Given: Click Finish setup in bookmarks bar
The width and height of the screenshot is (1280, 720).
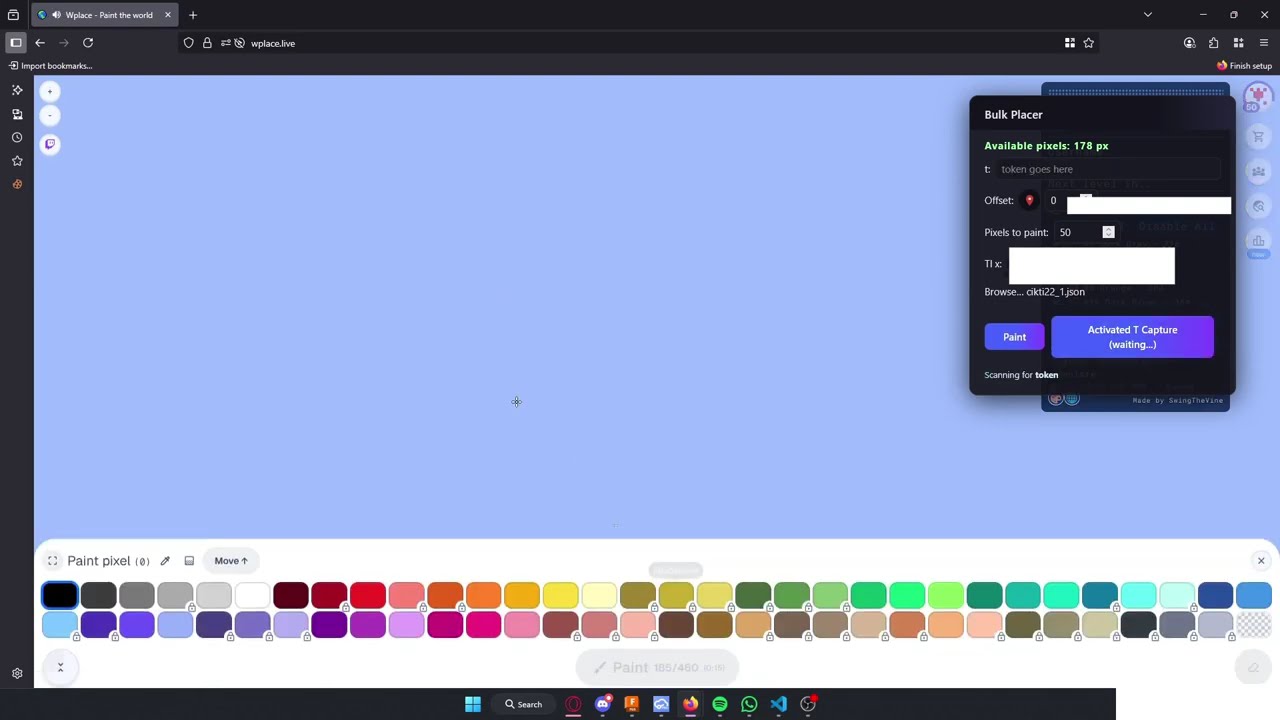Looking at the screenshot, I should point(1245,66).
